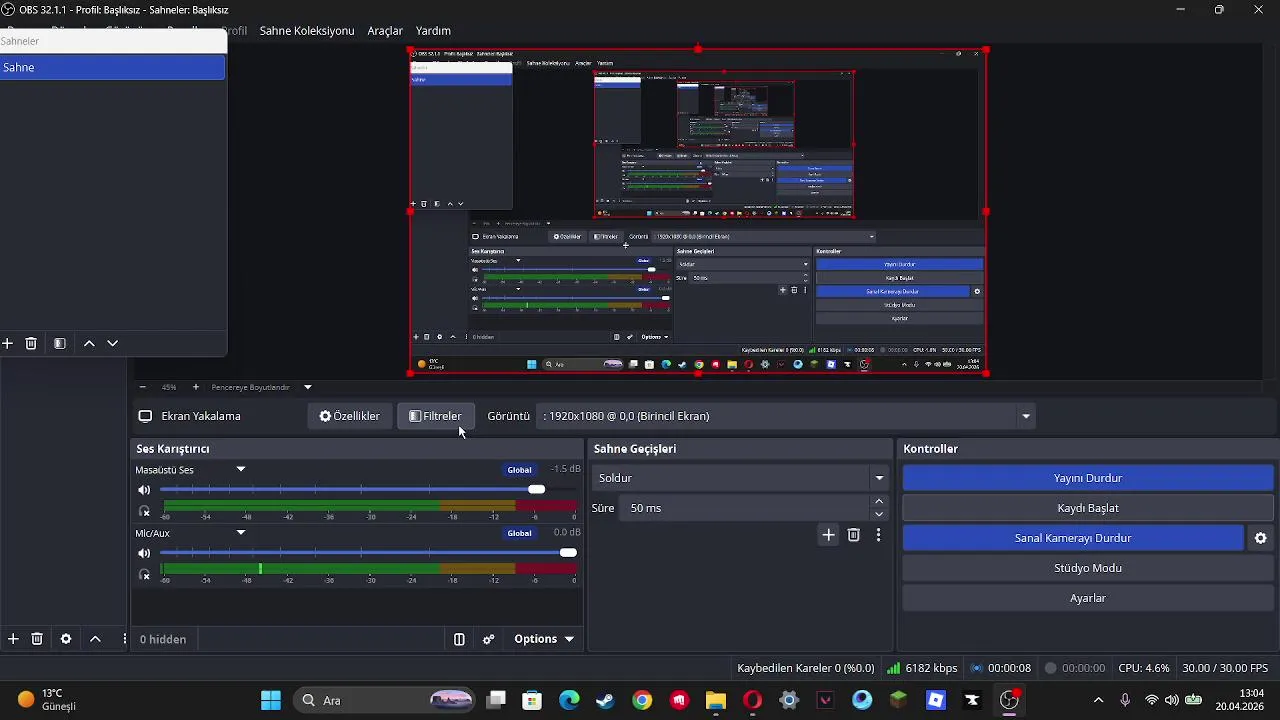The width and height of the screenshot is (1280, 720).
Task: Open Microsoft Edge from the taskbar
Action: coord(569,700)
